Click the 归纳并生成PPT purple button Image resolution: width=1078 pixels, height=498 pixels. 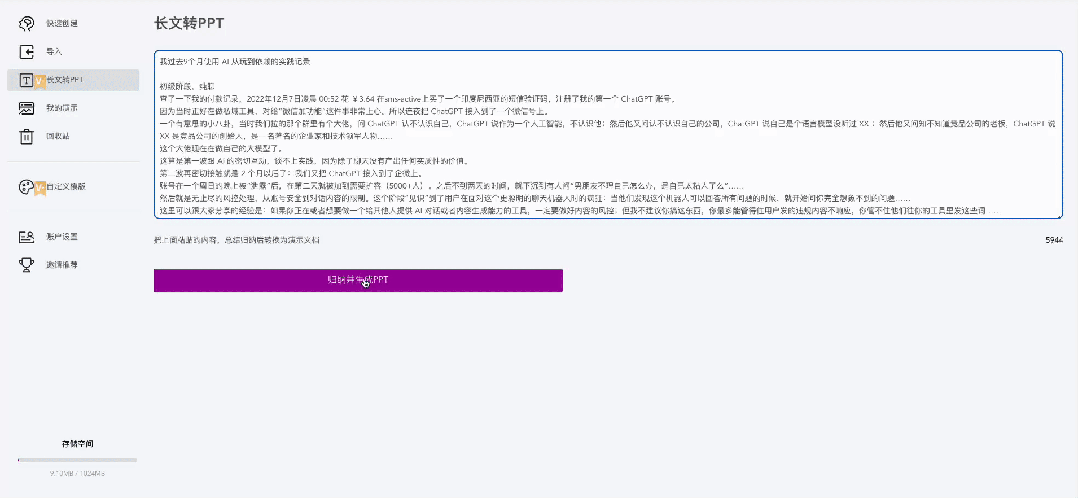(358, 280)
